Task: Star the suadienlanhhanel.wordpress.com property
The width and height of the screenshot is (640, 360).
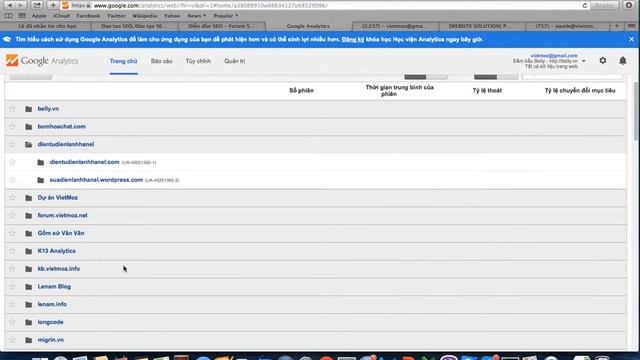Action: click(x=12, y=180)
